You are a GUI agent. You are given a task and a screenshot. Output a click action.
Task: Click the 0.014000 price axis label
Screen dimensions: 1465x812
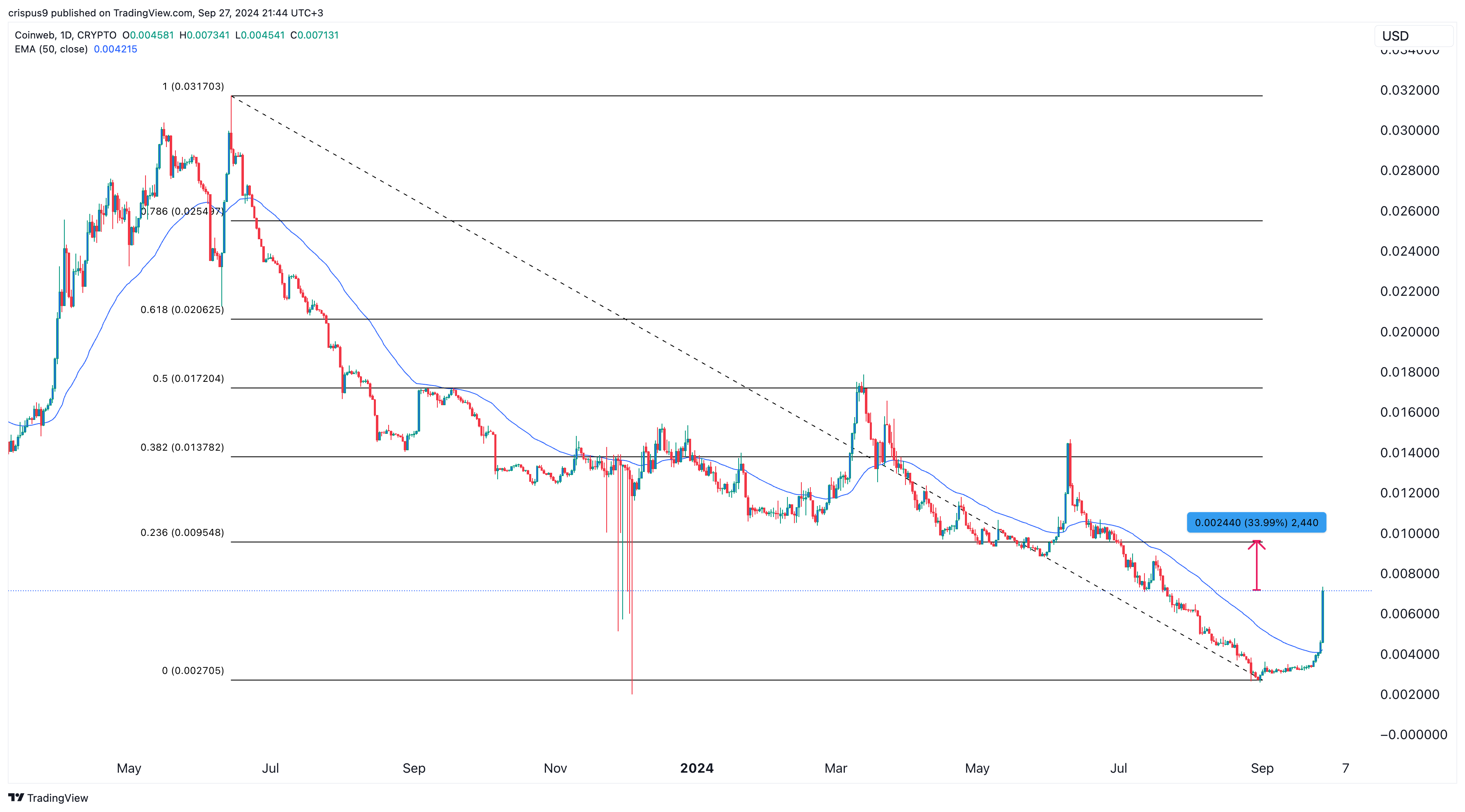[1409, 453]
